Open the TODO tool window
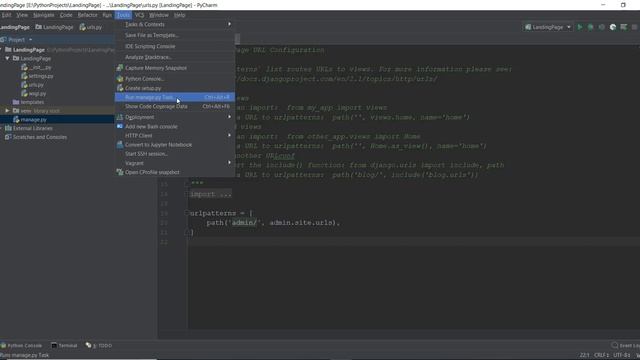This screenshot has height=360, width=640. pos(99,346)
